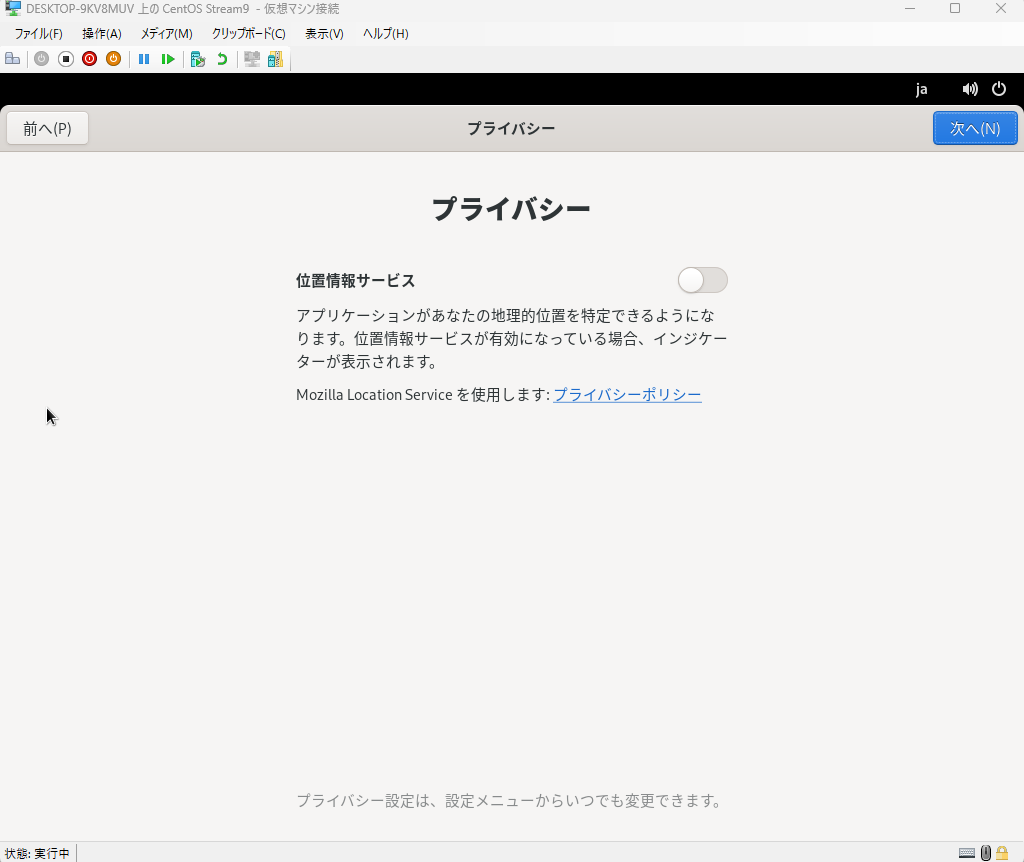Open the メディア(M) menu

click(x=166, y=33)
